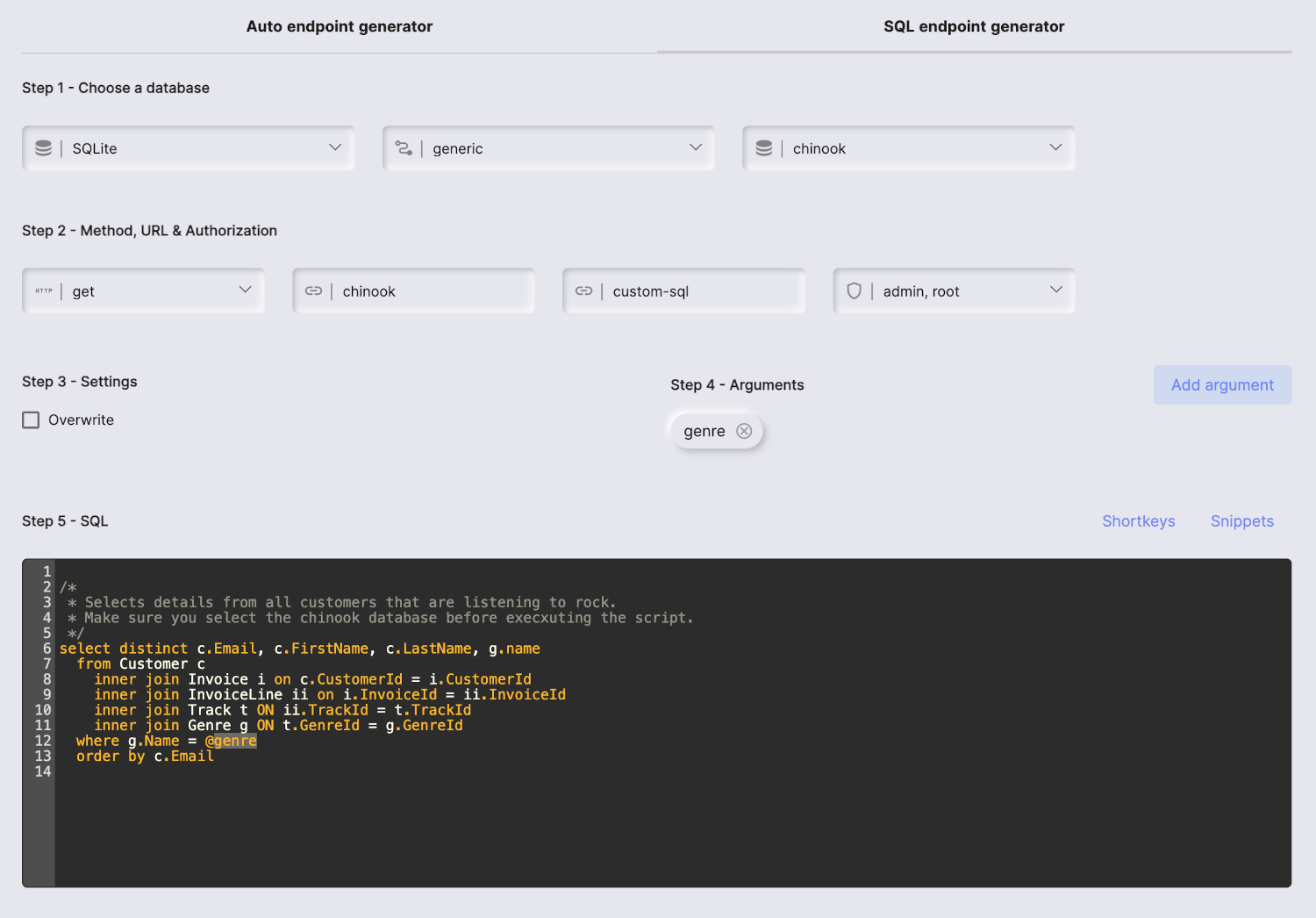Click the 'inner join Invoice i' line

(312, 679)
